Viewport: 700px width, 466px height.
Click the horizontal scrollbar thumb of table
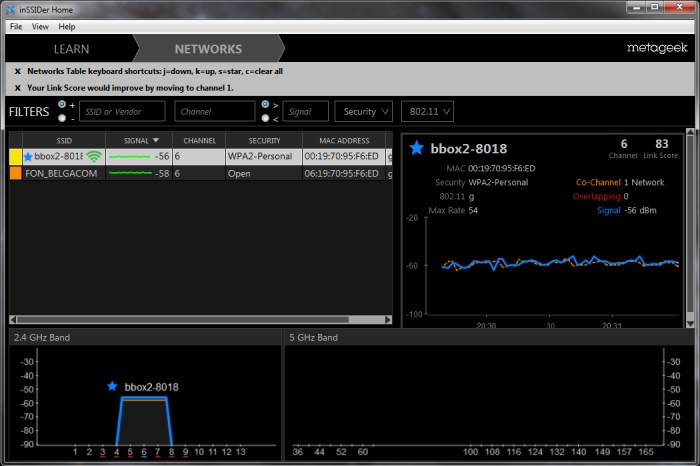(183, 320)
